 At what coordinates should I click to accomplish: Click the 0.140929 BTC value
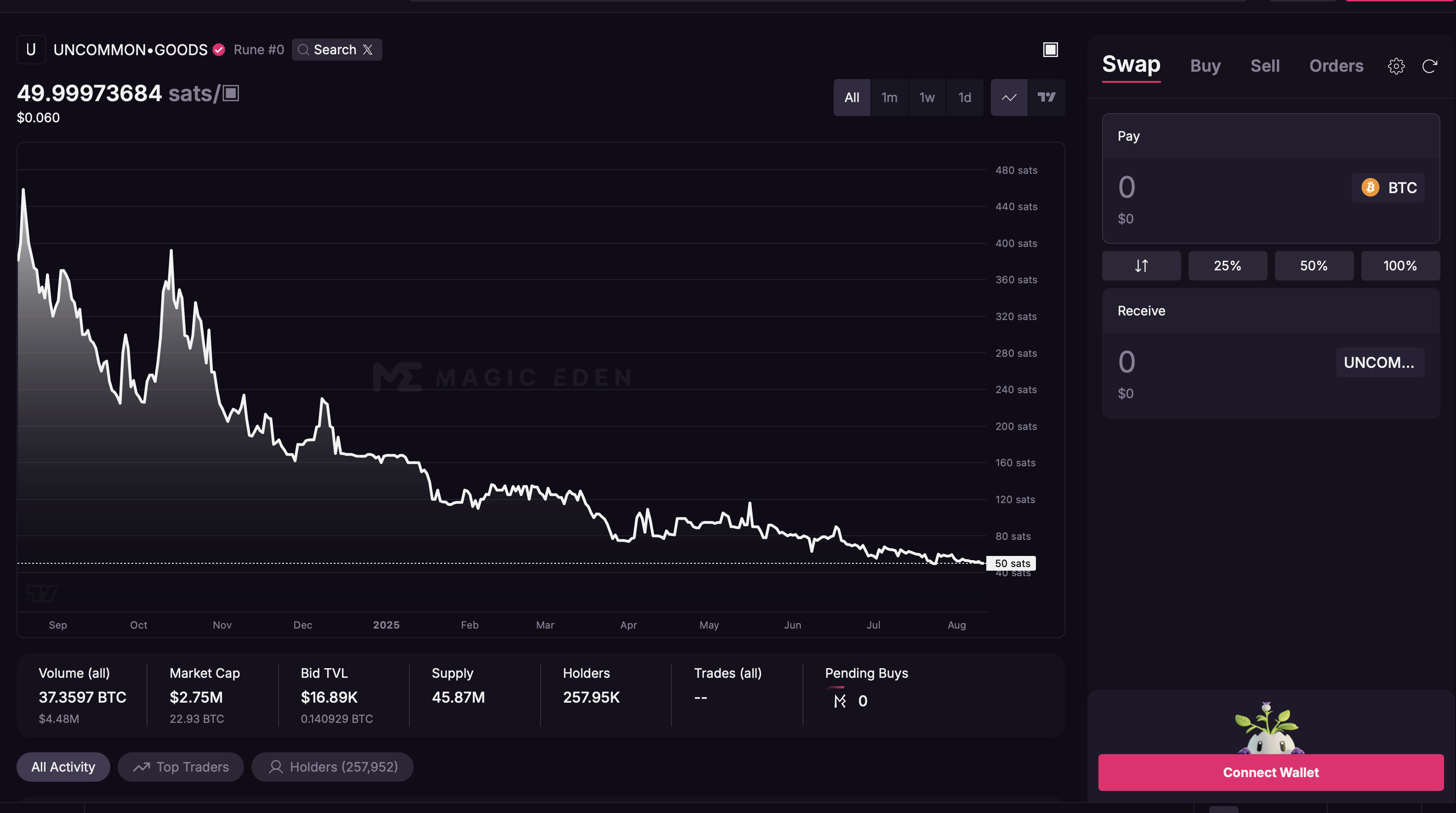(337, 719)
